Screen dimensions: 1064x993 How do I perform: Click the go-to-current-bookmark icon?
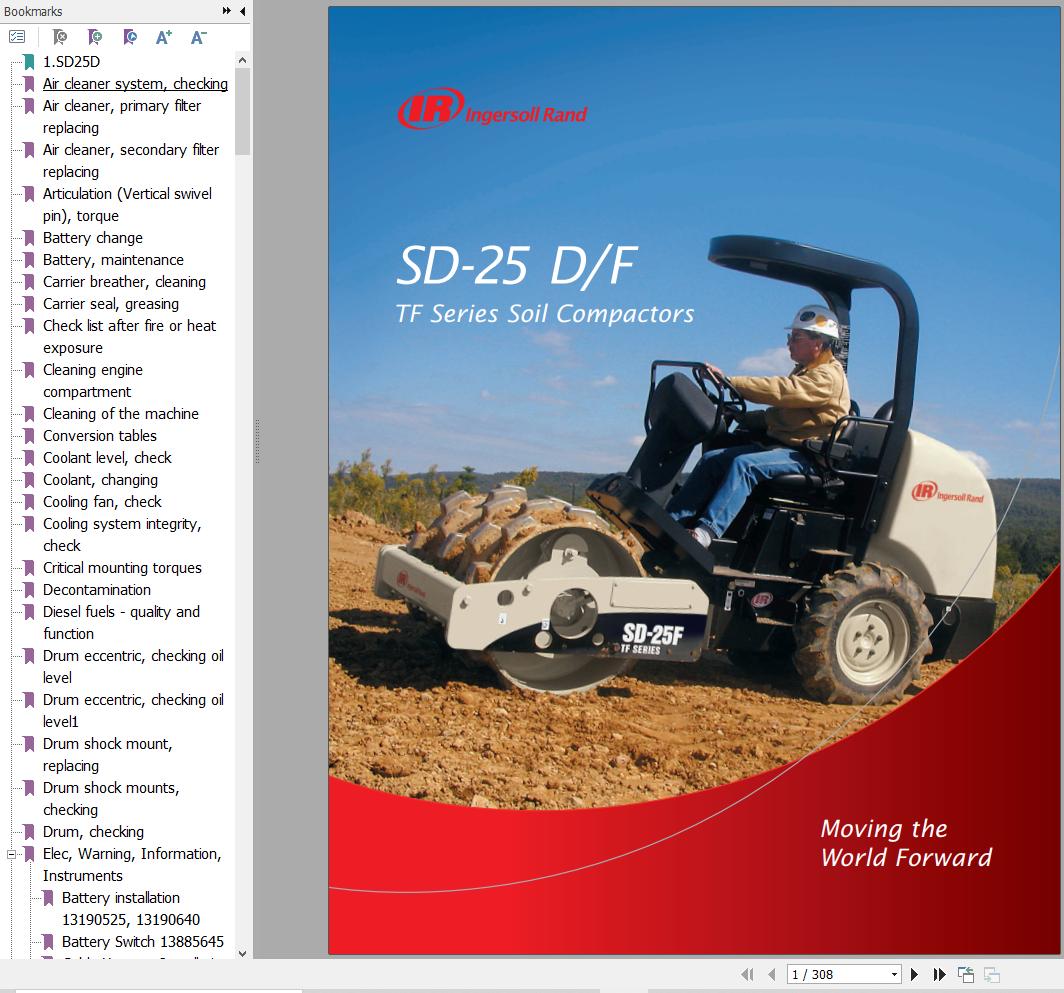coord(130,37)
